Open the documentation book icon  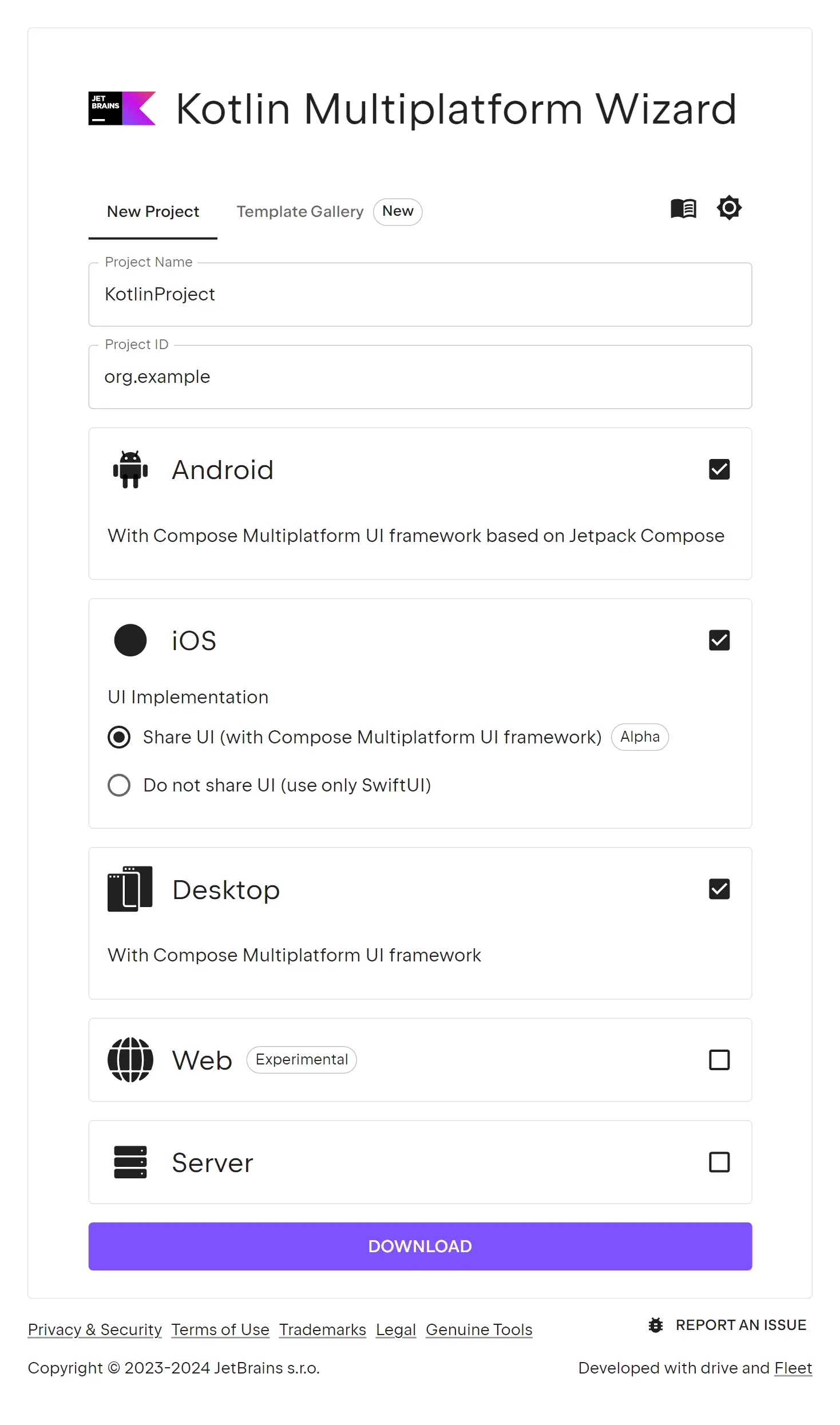pyautogui.click(x=683, y=208)
